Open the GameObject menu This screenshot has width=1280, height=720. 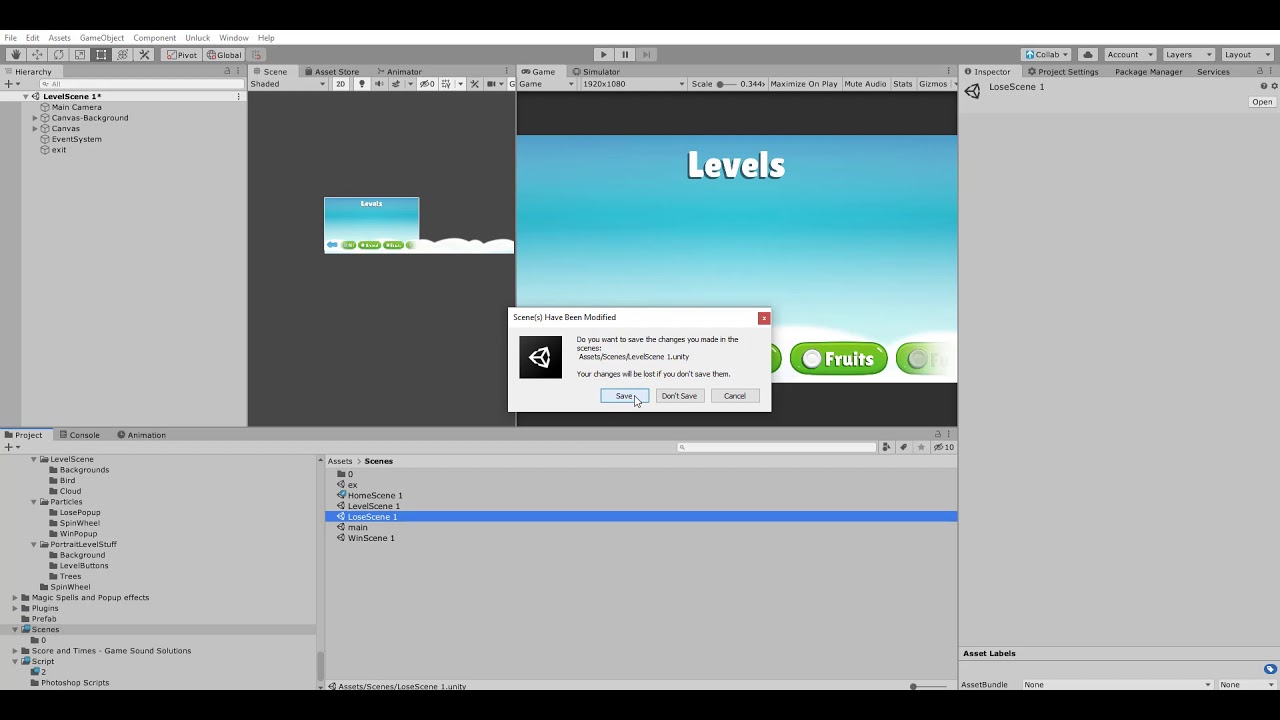102,38
